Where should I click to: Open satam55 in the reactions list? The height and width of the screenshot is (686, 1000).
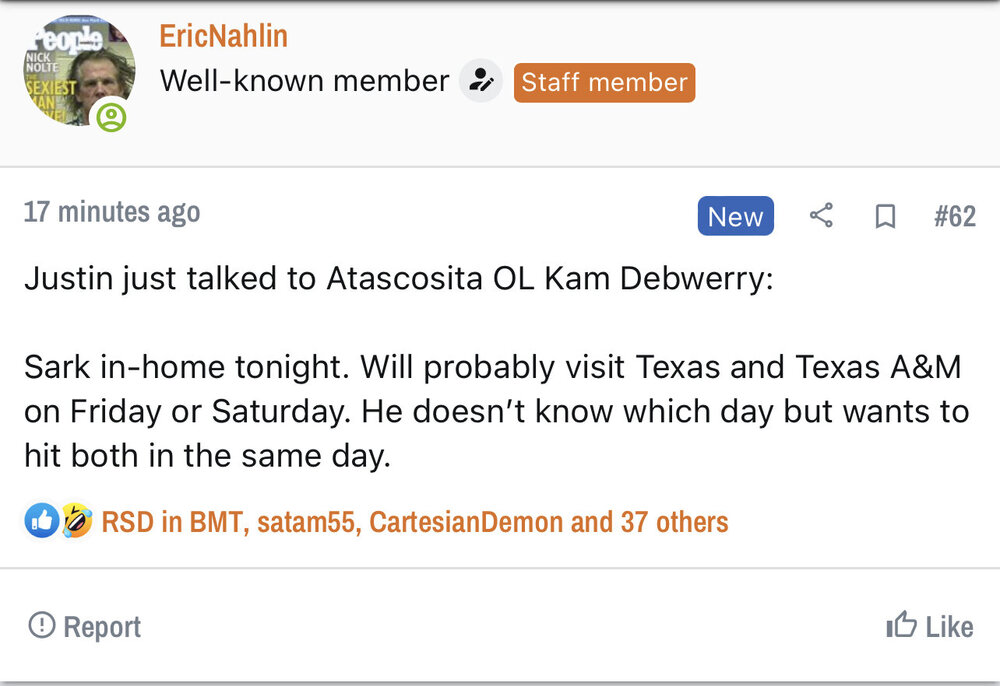point(307,522)
